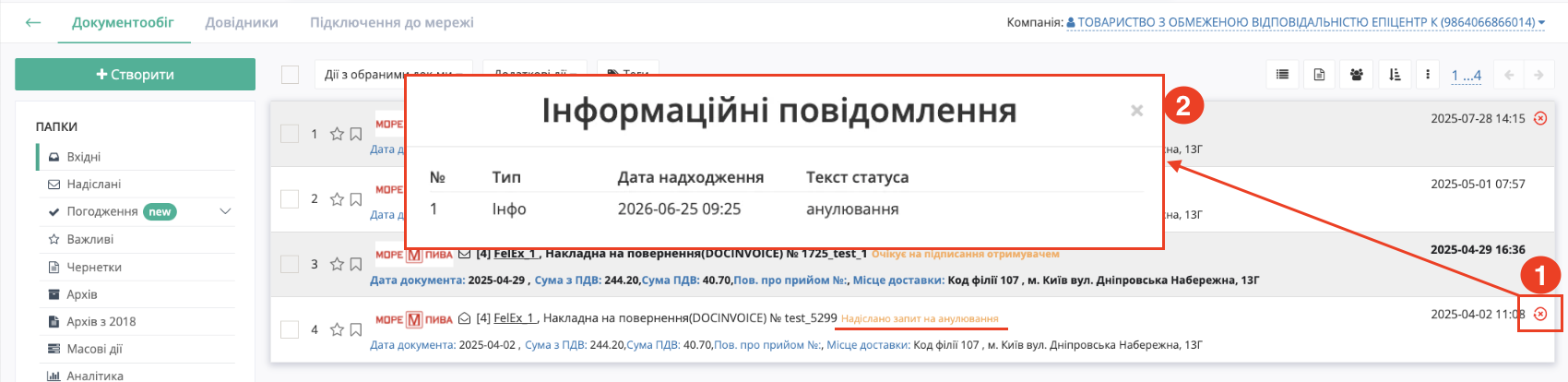Bookmark document row 3
This screenshot has height=382, width=1568.
click(355, 264)
